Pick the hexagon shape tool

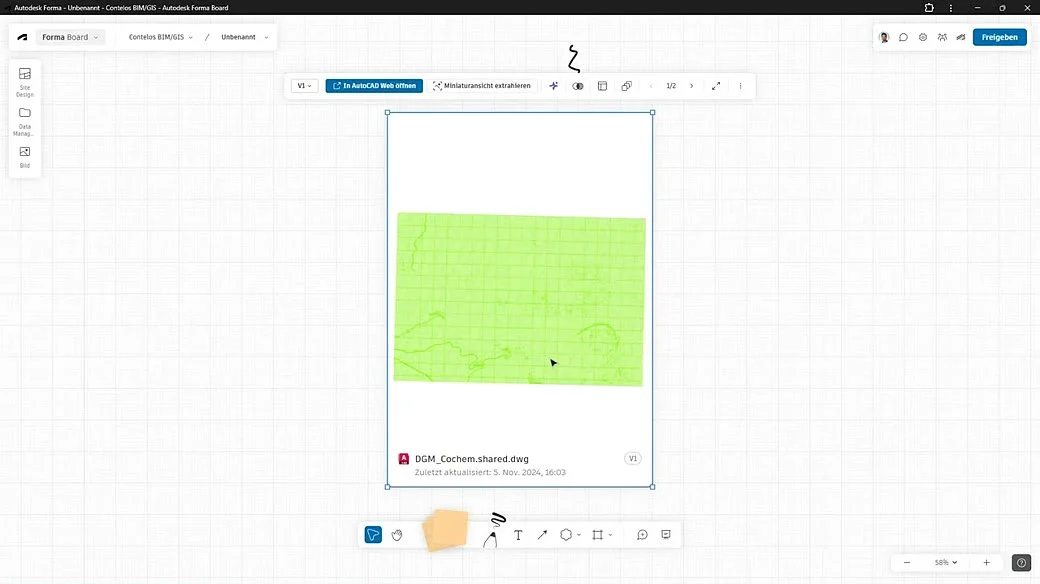tap(566, 535)
